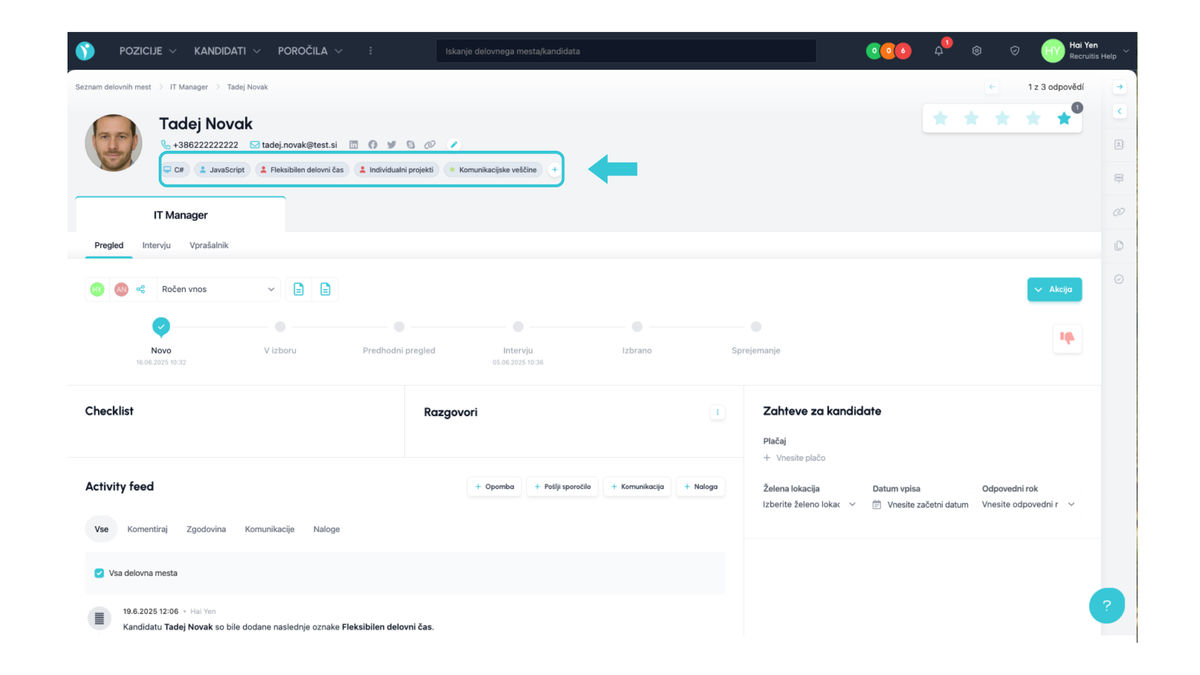Show the Komentiraj activity filter
The image size is (1200, 675).
pyautogui.click(x=147, y=529)
